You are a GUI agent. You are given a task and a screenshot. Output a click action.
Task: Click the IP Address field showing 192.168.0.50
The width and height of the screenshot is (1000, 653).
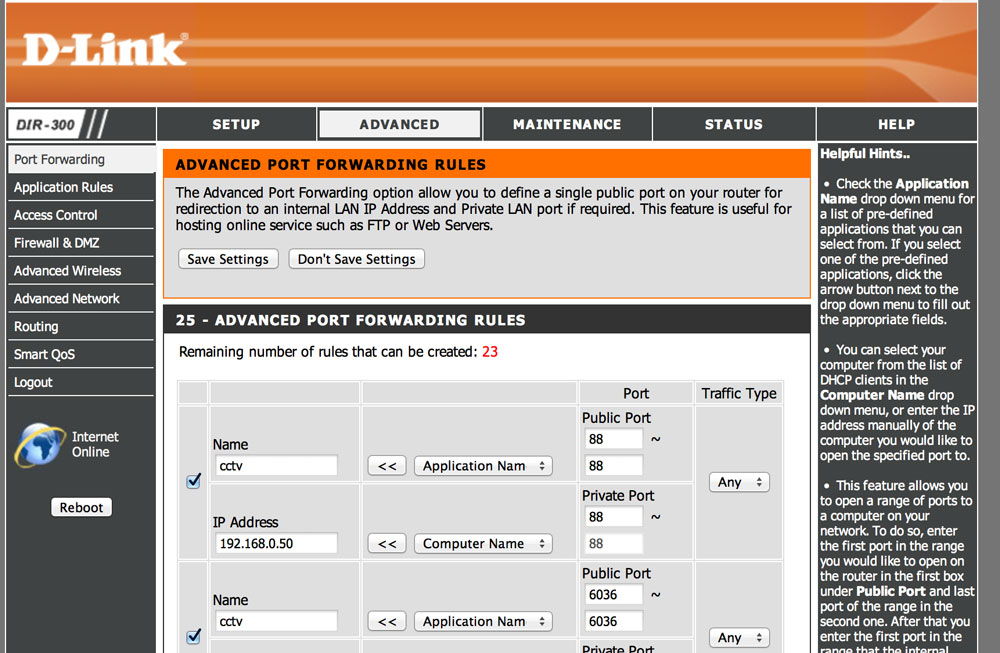click(x=275, y=544)
